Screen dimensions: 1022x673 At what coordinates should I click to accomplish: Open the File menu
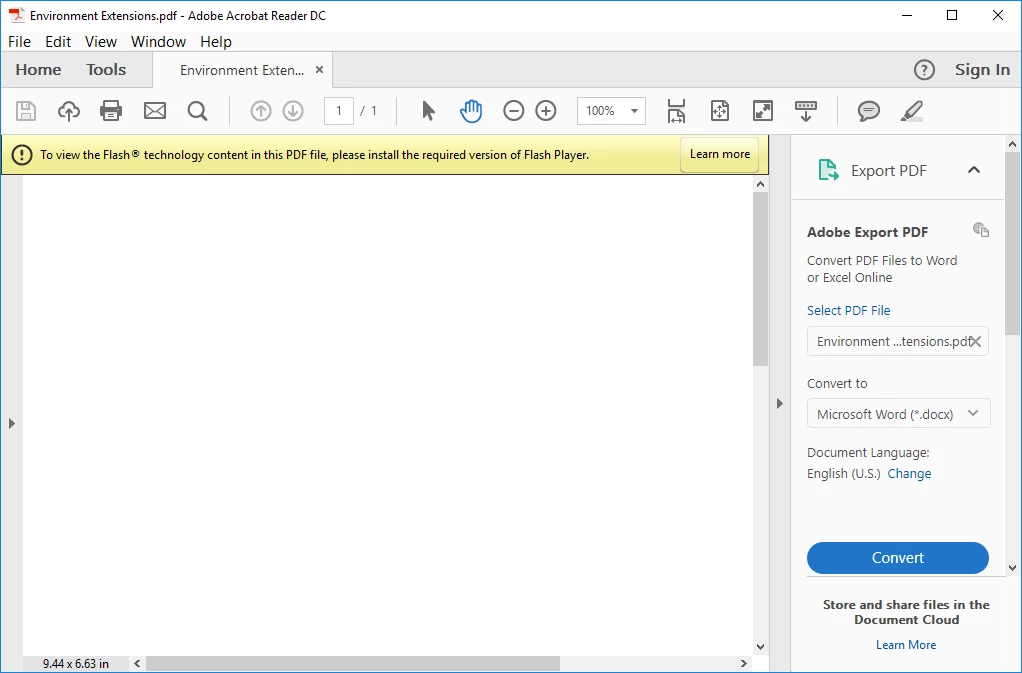(19, 42)
